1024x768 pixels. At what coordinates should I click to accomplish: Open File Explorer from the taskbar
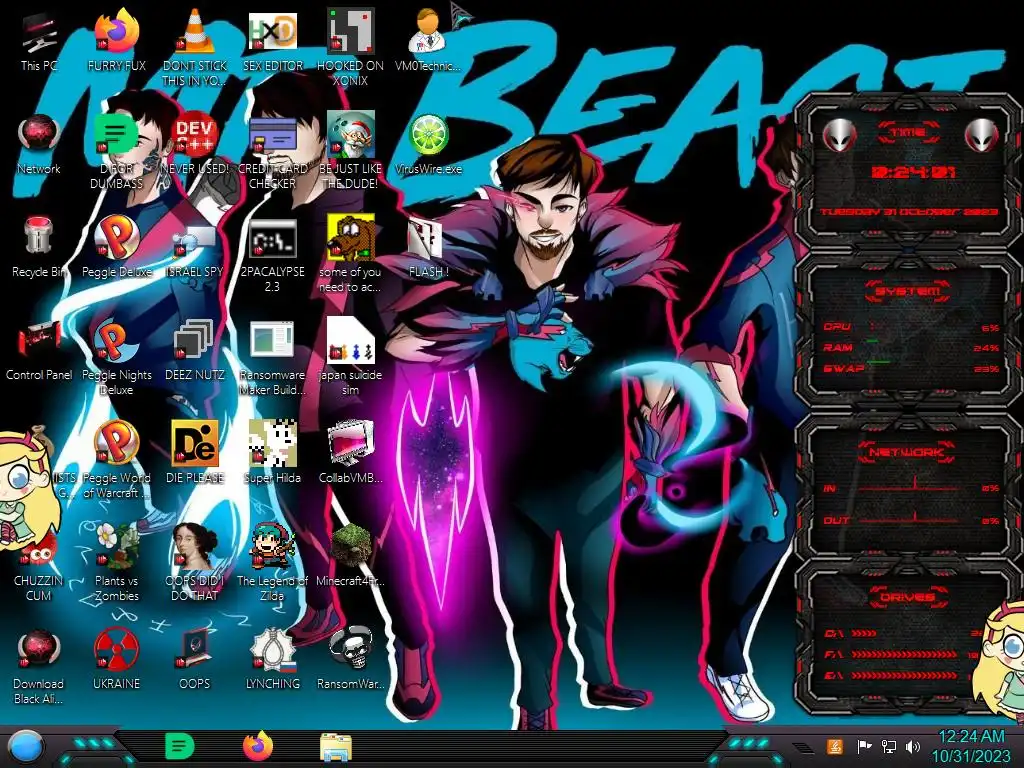tap(336, 747)
